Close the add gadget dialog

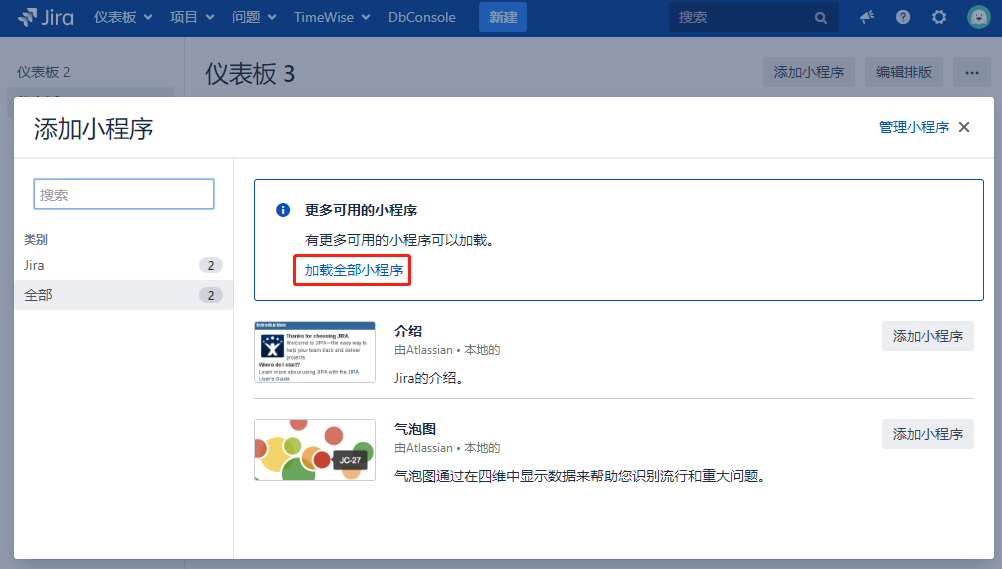point(964,127)
